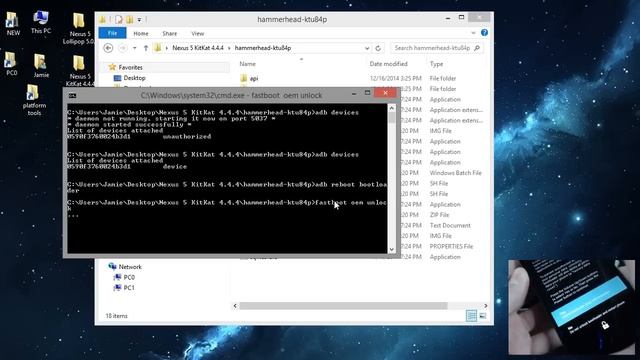Viewport: 640px width, 360px height.
Task: Click the cmd window title bar text
Action: point(231,95)
